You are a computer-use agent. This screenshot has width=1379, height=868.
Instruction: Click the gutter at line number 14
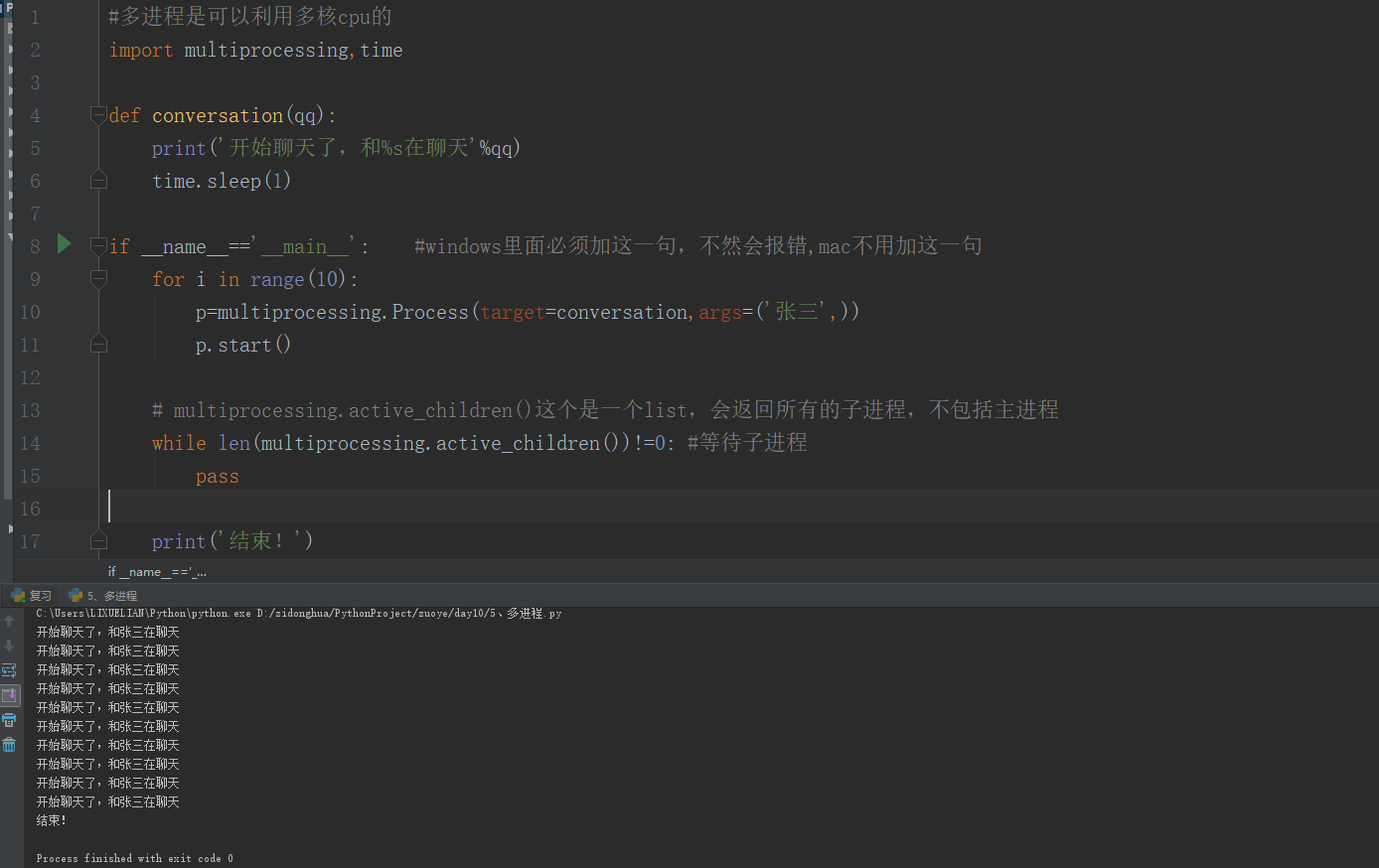(x=30, y=443)
